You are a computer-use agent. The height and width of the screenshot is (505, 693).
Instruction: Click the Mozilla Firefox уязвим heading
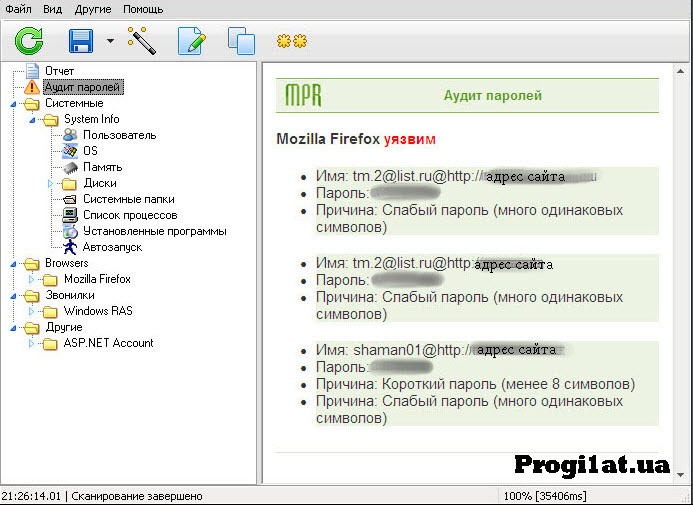356,139
